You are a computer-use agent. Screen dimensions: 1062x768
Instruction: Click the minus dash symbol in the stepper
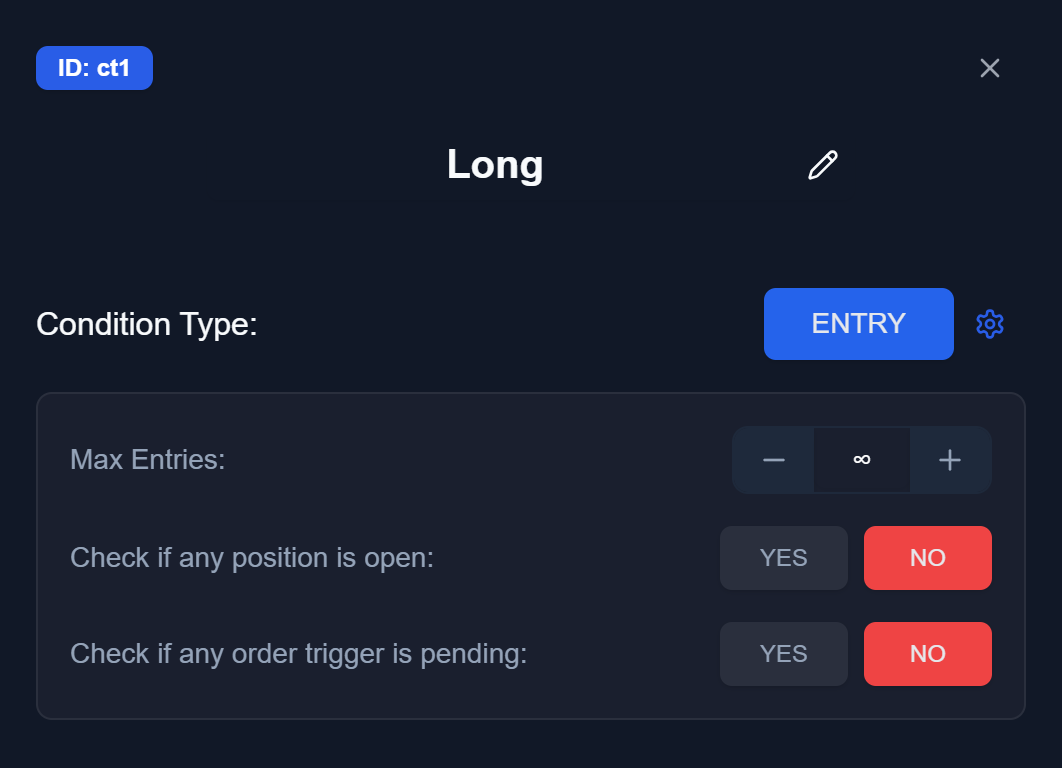pos(773,460)
